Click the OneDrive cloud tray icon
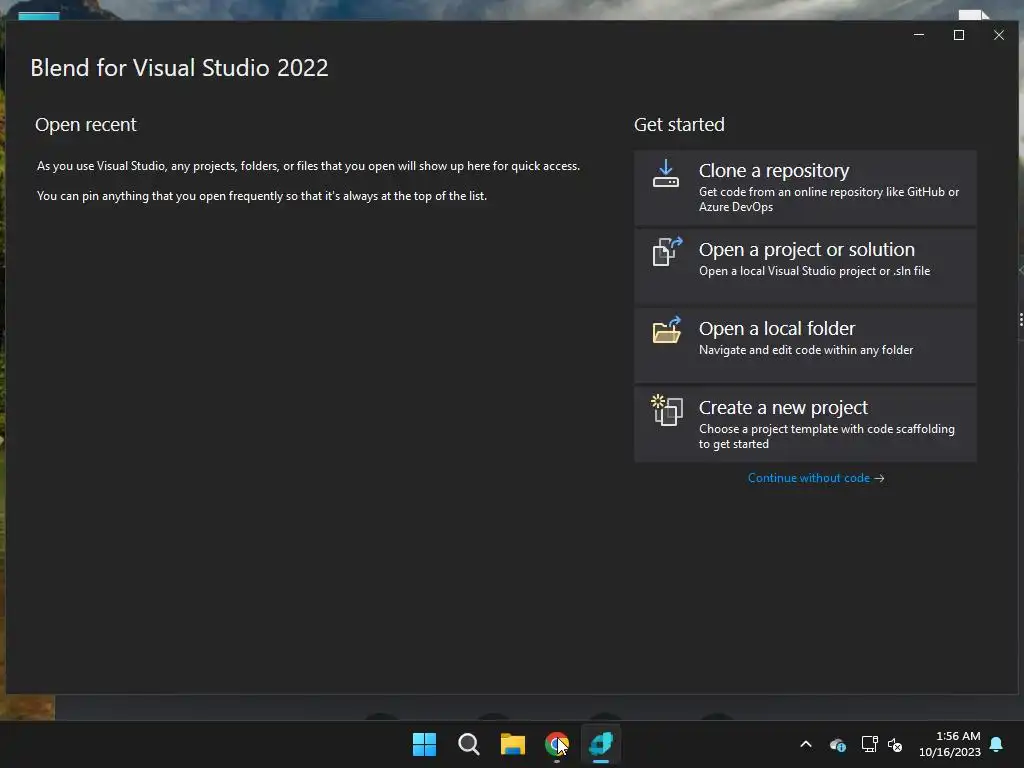 tap(837, 744)
